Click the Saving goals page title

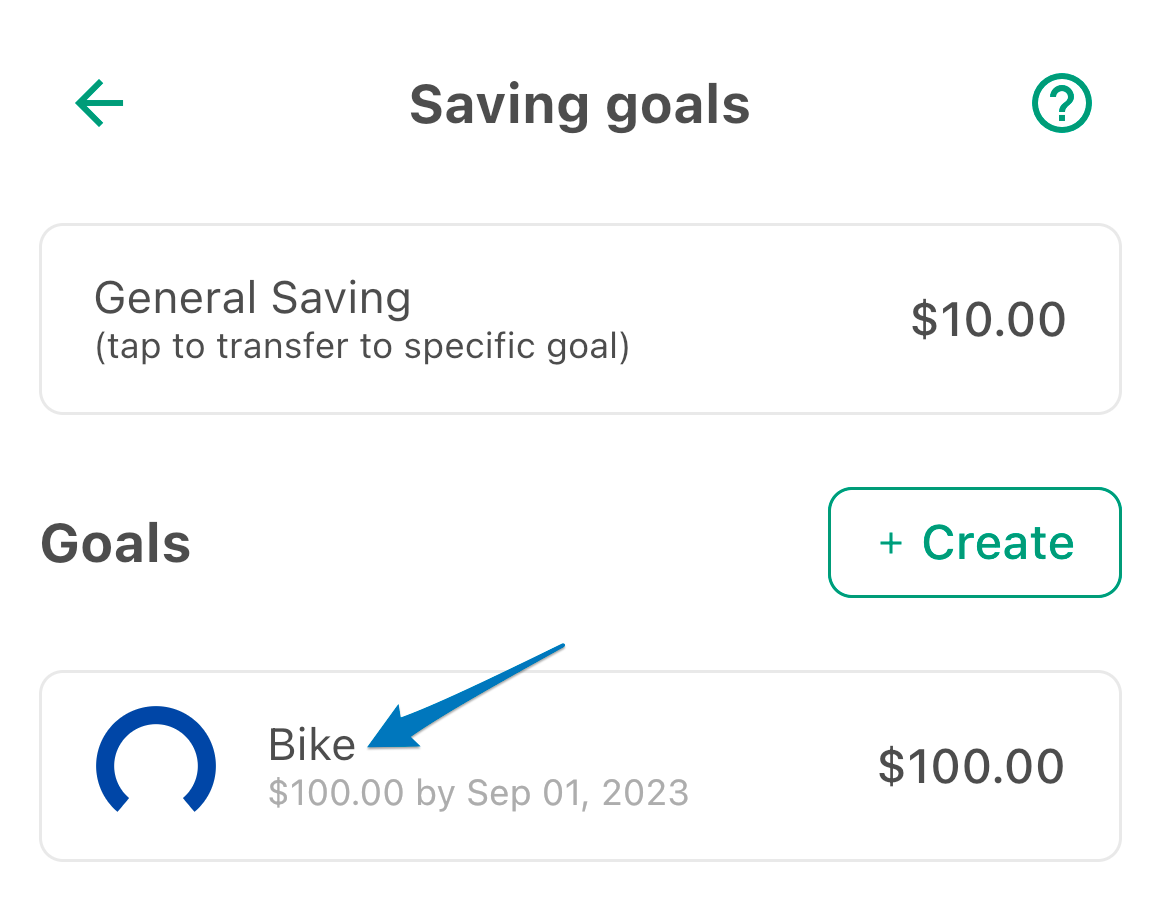580,106
